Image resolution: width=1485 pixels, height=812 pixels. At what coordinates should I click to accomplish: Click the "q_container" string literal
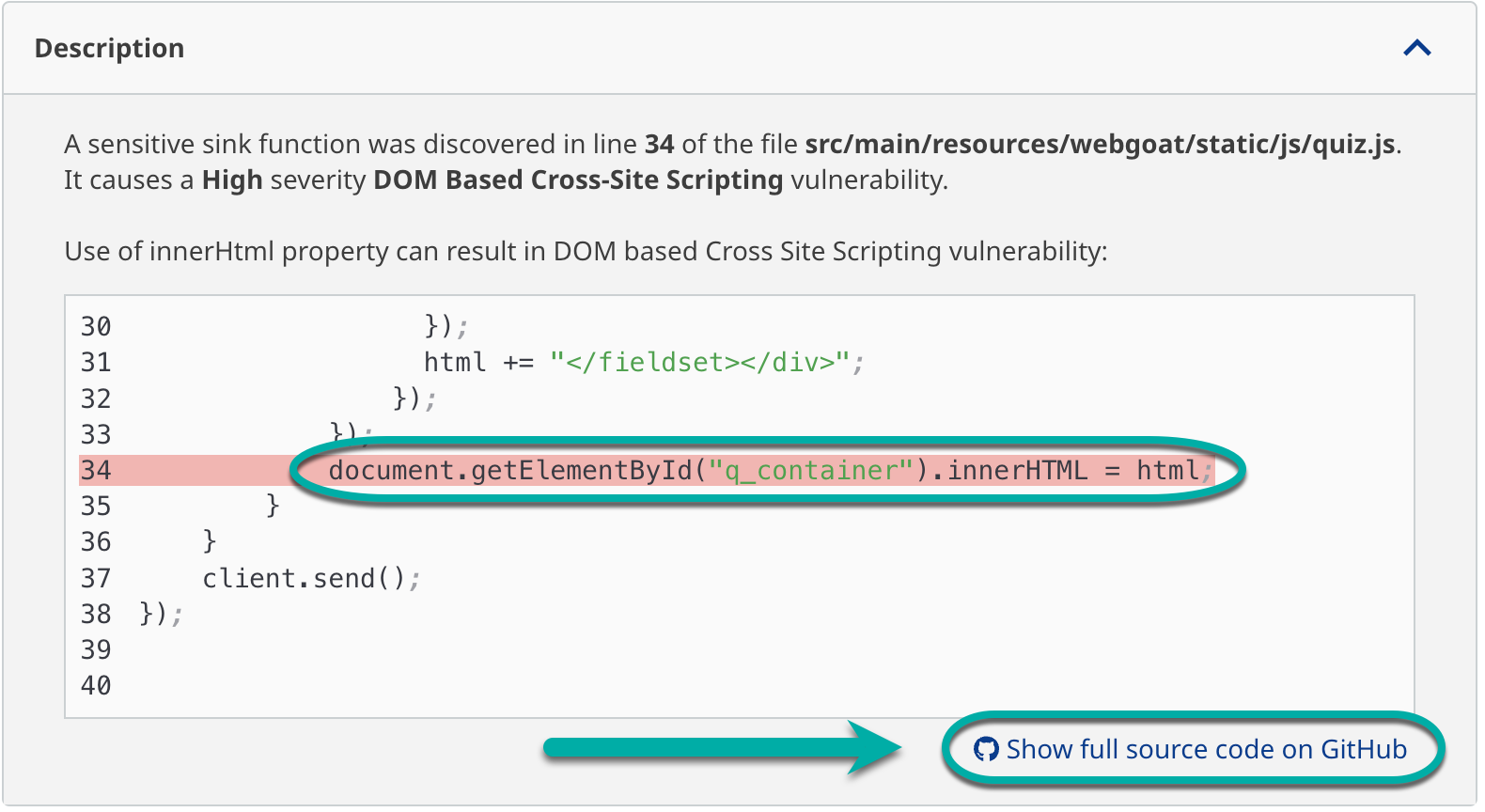811,470
